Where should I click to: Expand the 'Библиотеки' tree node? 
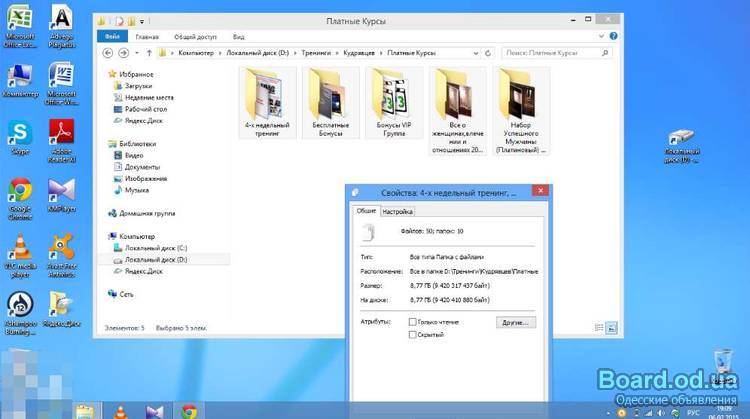click(136, 144)
